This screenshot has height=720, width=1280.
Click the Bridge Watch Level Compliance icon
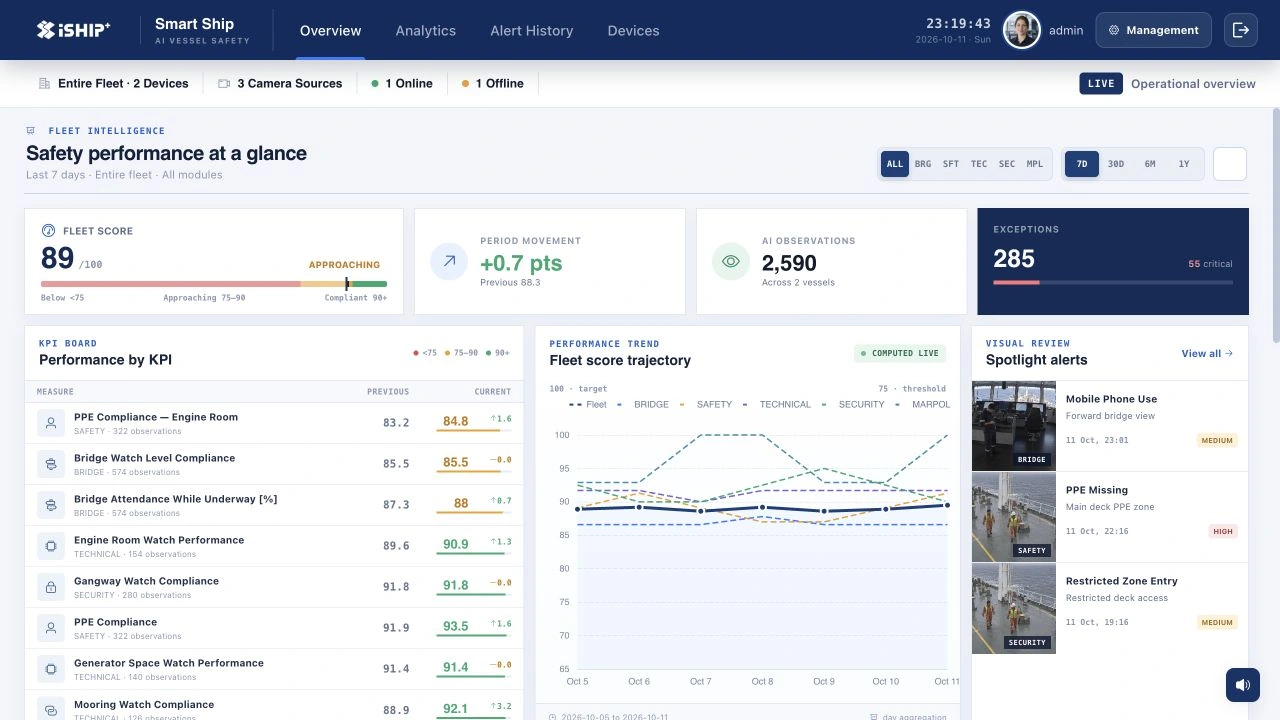click(x=51, y=464)
